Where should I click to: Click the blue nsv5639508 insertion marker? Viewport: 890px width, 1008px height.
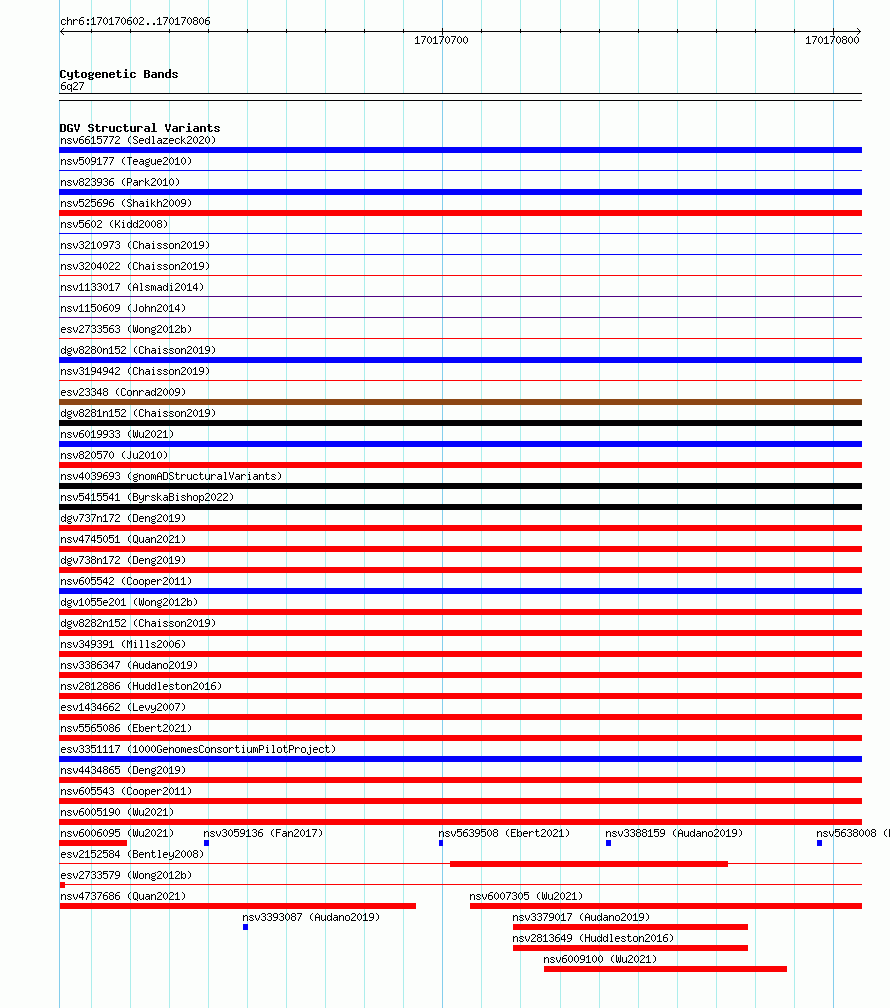coord(440,843)
